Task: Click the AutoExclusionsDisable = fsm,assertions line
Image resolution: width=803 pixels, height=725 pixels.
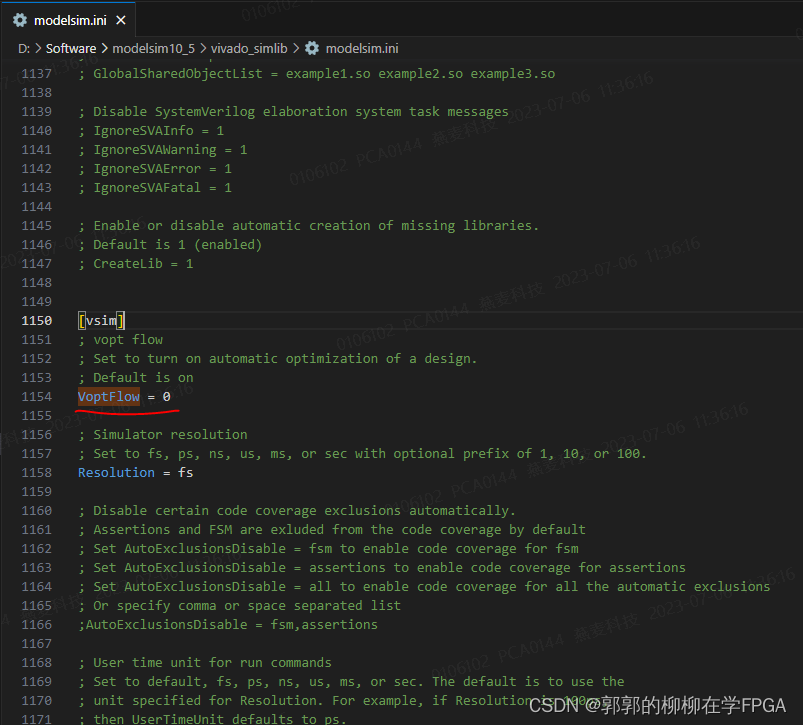Action: [200, 623]
